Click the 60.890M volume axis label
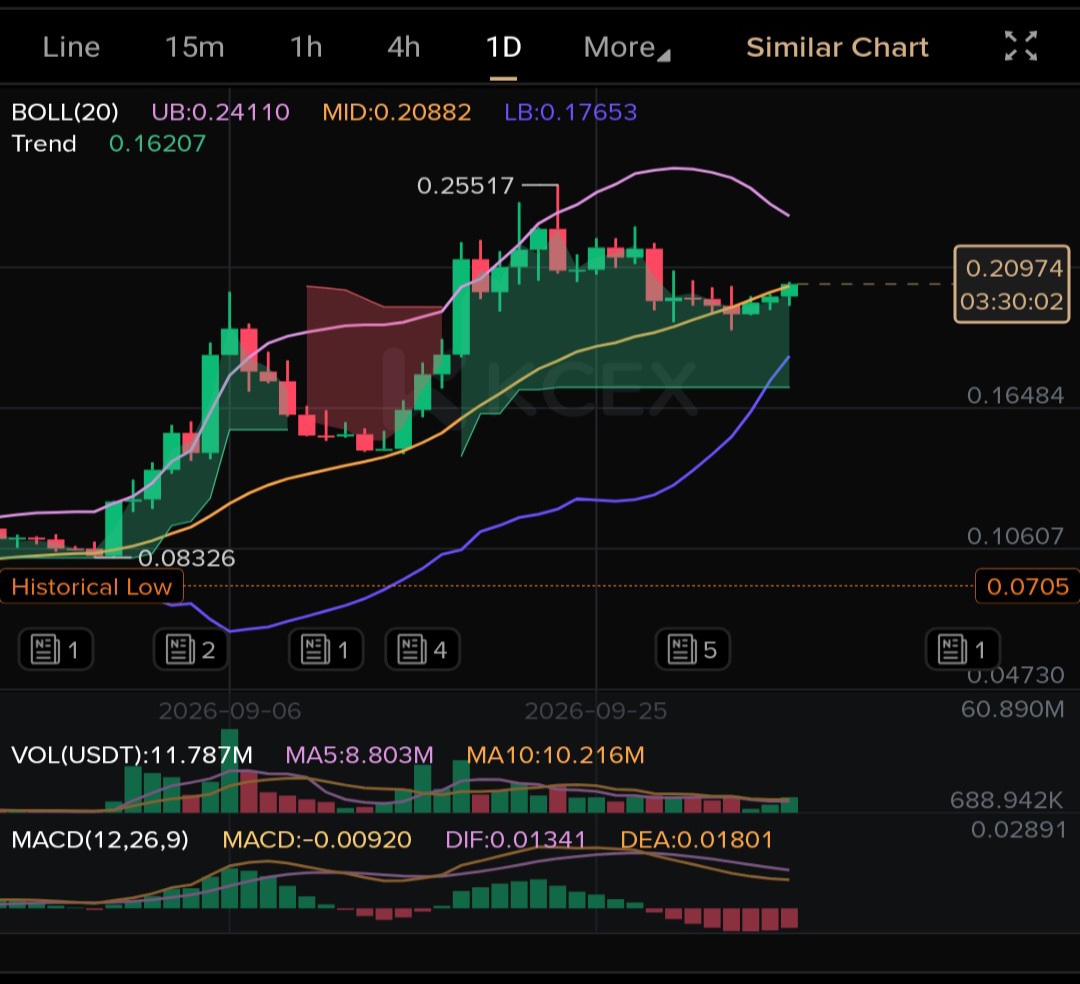Viewport: 1080px width, 984px height. pos(1012,709)
